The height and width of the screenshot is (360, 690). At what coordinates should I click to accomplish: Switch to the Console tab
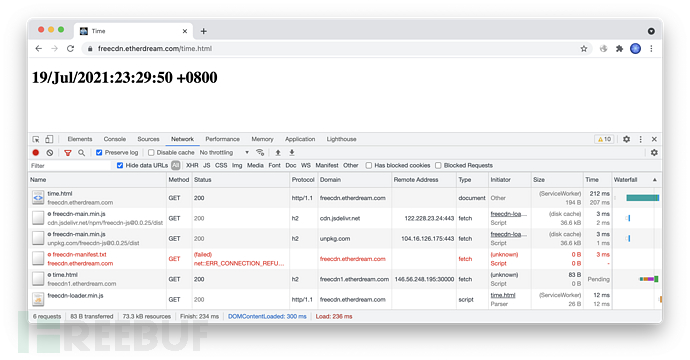coord(114,139)
